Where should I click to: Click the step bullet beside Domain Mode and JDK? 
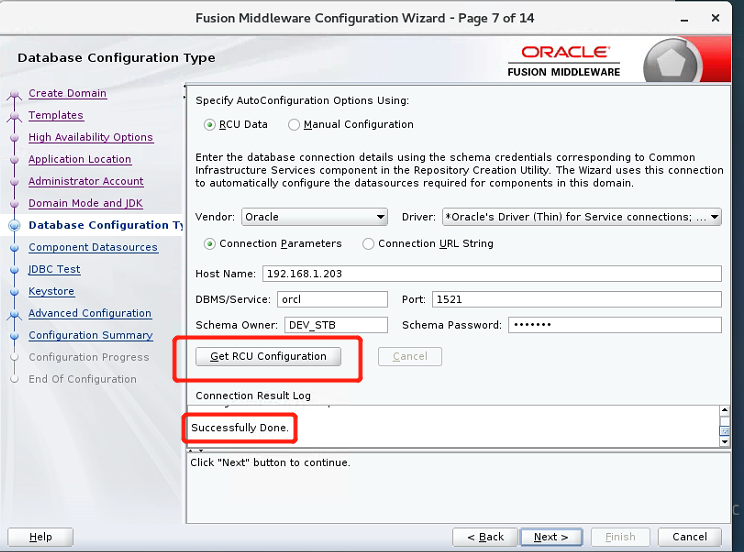point(15,203)
